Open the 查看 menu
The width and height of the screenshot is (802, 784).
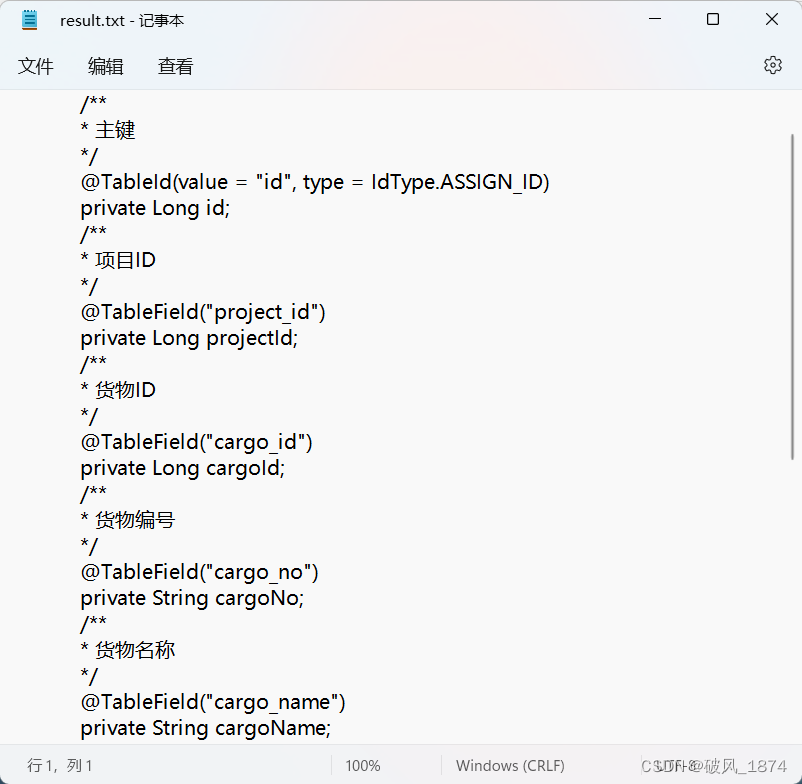(175, 66)
